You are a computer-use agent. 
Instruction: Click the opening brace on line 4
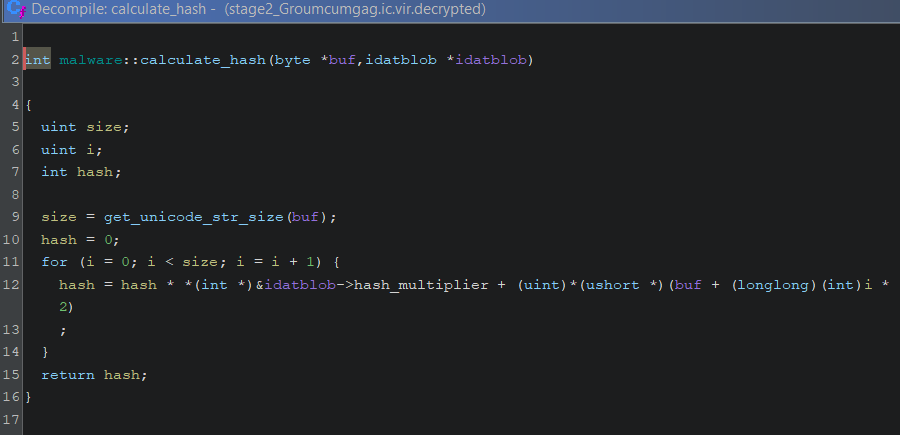28,105
